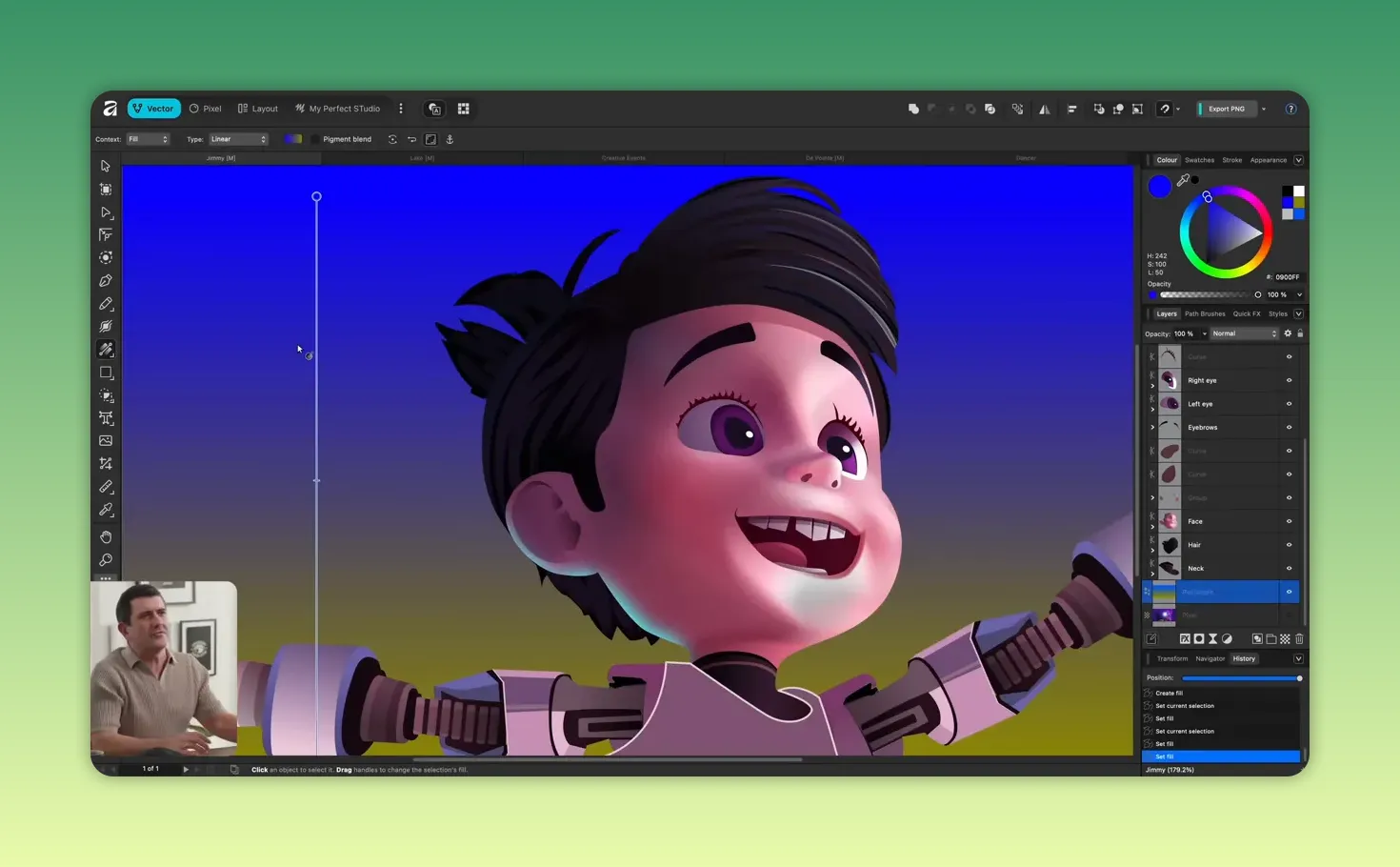Open the help question mark icon
The height and width of the screenshot is (867, 1400).
click(1290, 109)
